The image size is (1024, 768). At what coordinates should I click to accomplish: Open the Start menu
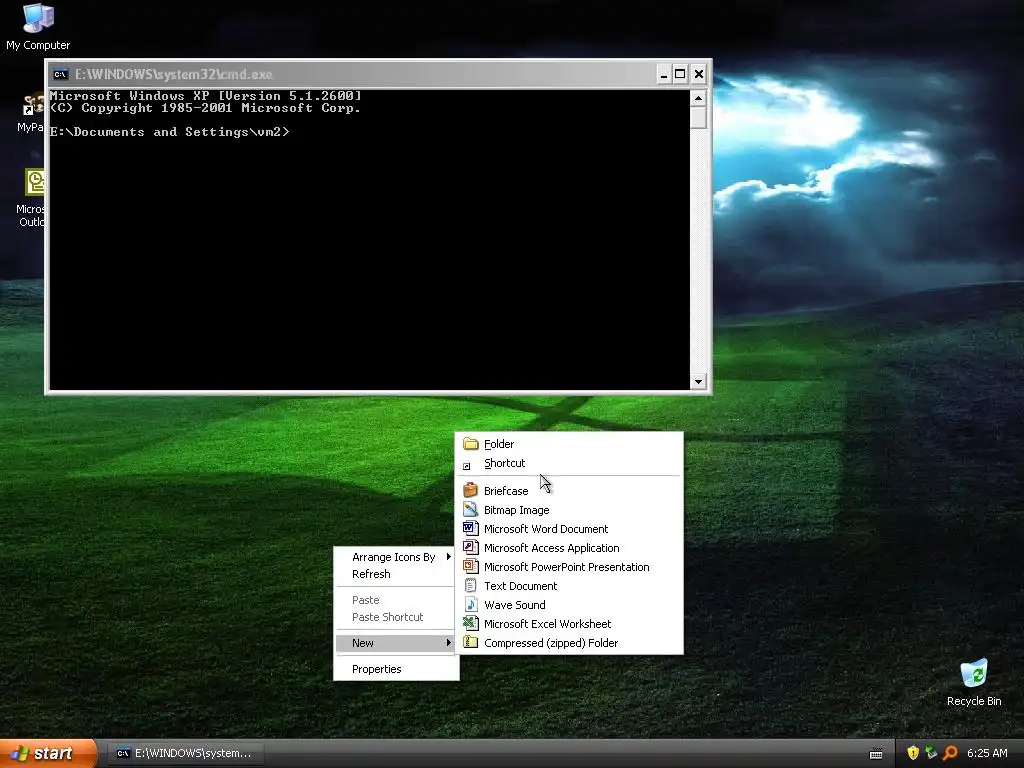pyautogui.click(x=48, y=753)
